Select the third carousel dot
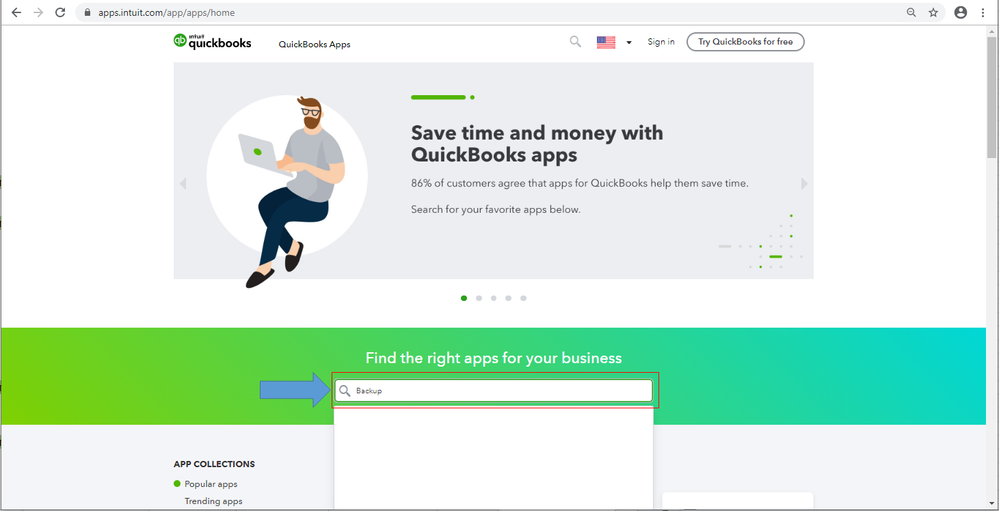The image size is (999, 511). tap(493, 298)
